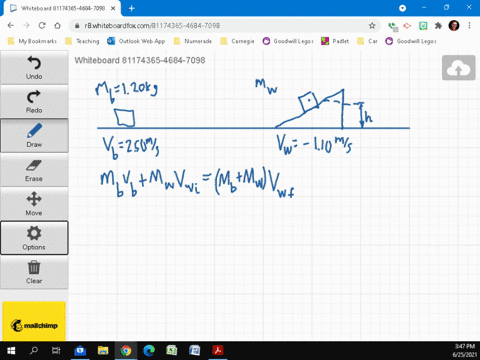Screen dimensions: 480x360
Task: Open Adobe Acrobat from the taskbar
Action: (x=218, y=350)
